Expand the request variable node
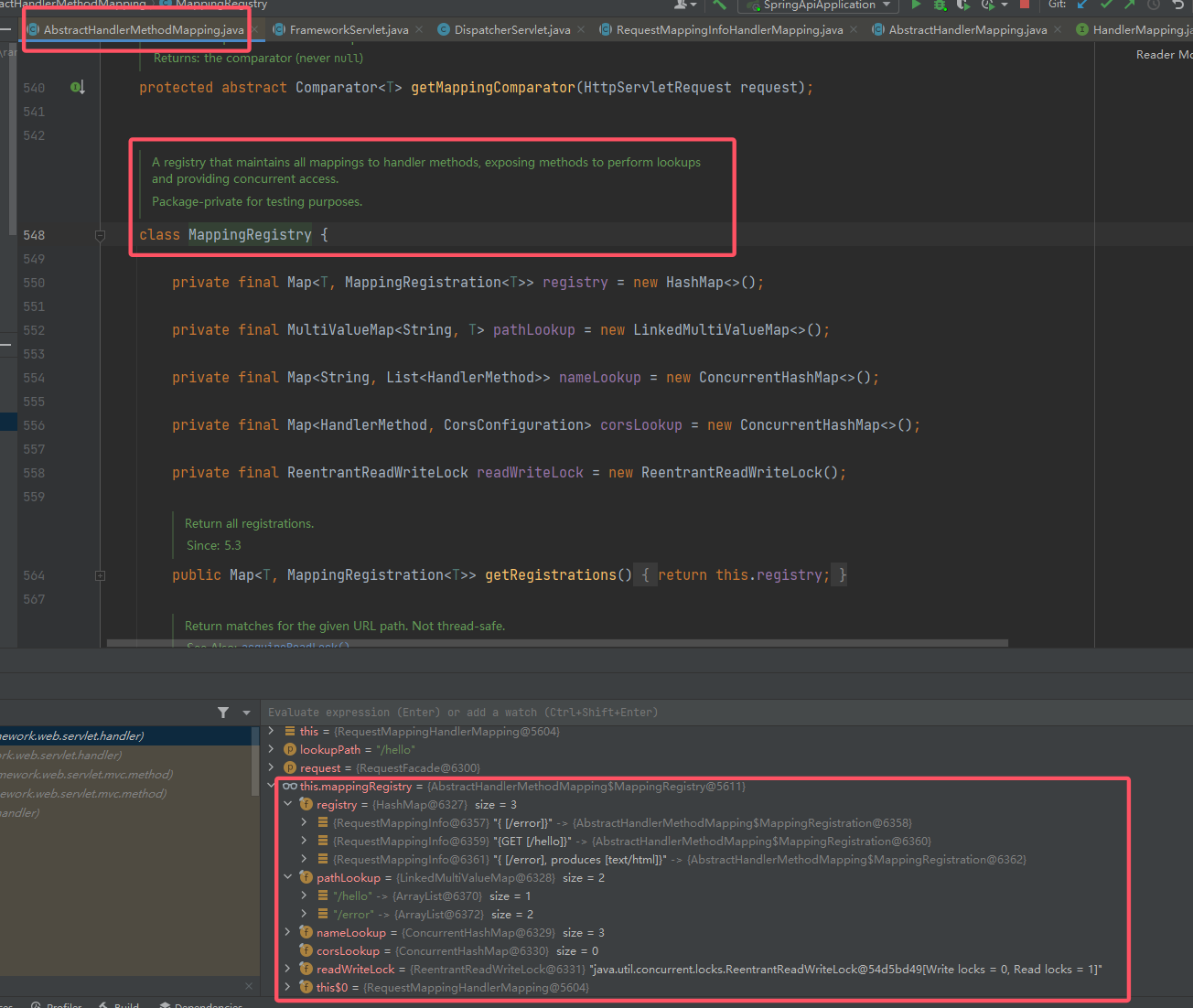The width and height of the screenshot is (1193, 1008). [271, 767]
